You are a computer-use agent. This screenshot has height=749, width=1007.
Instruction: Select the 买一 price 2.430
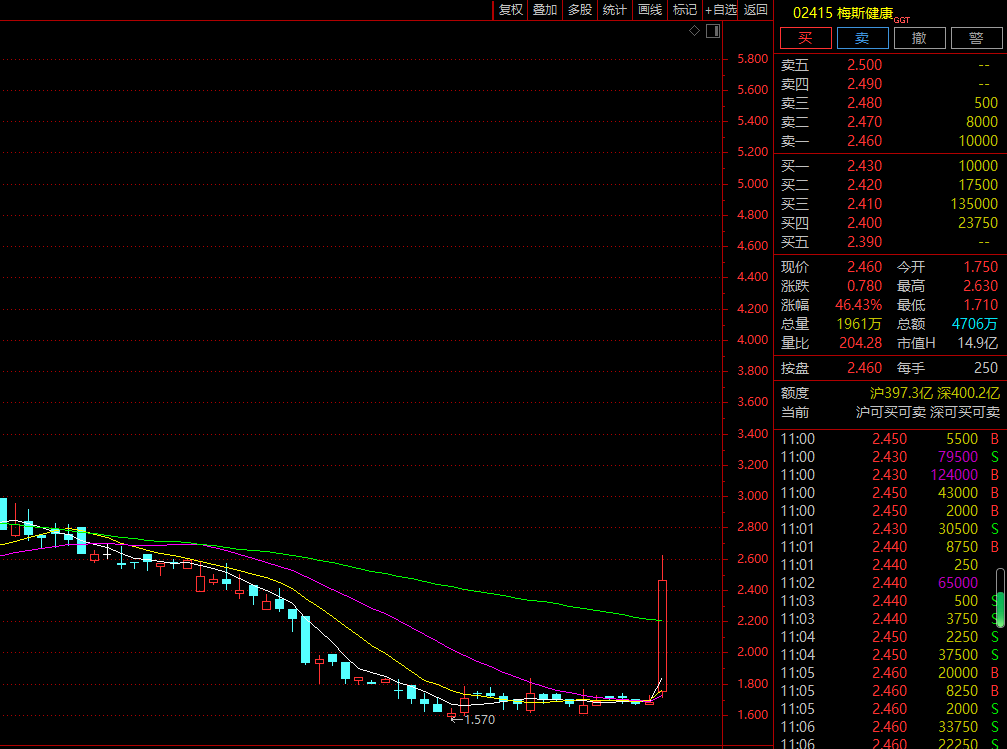(x=864, y=166)
